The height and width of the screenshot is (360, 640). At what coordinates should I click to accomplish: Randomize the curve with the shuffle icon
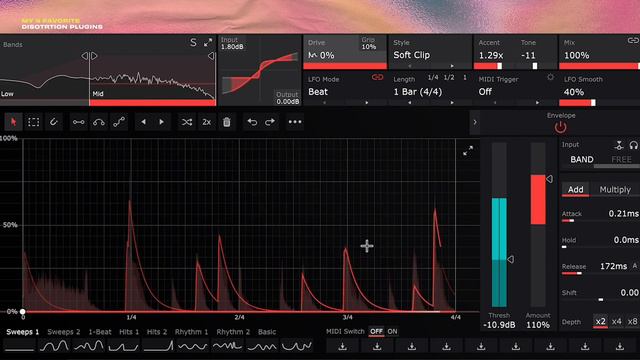187,122
